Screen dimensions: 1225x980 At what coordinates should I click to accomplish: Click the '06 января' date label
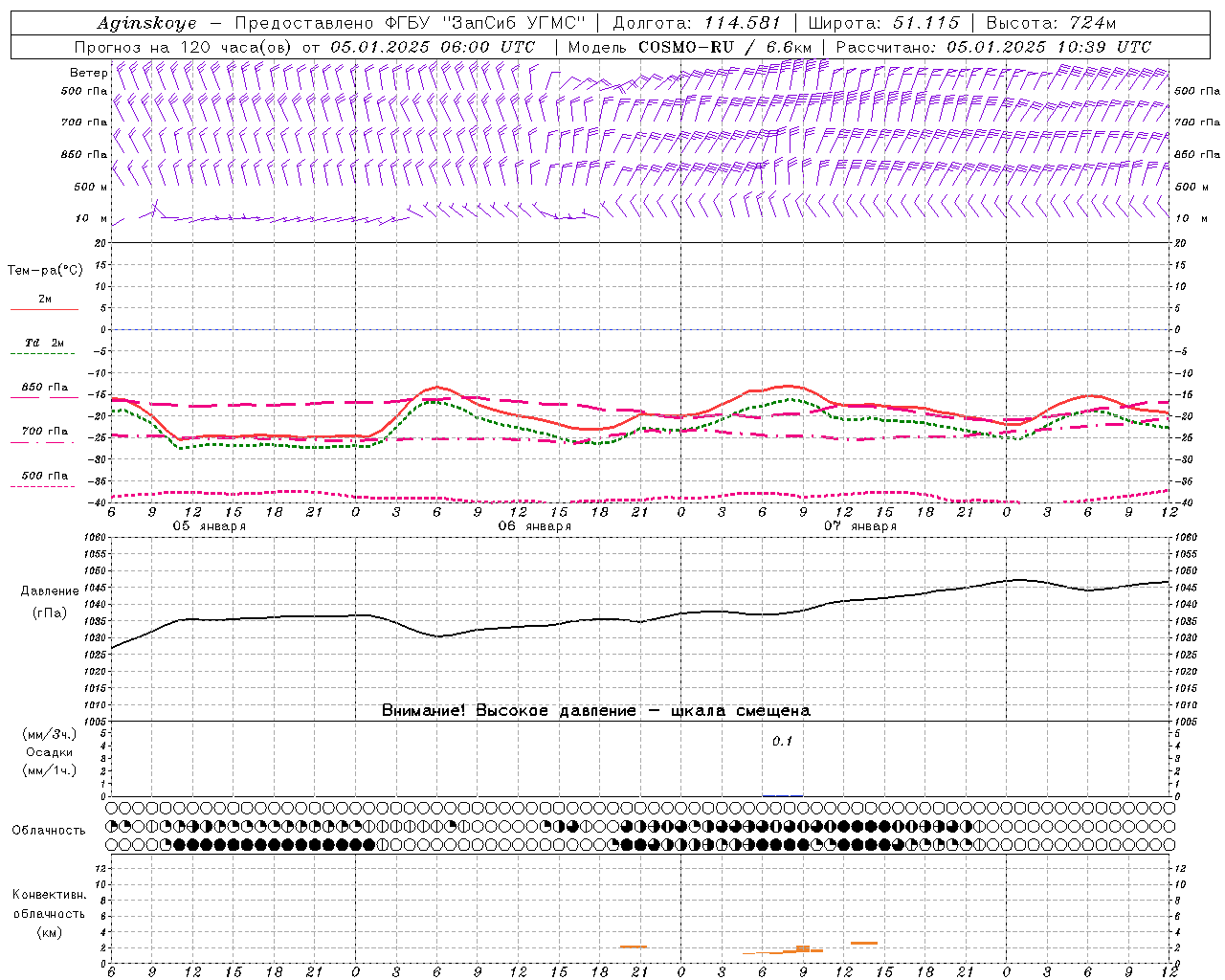[x=534, y=526]
